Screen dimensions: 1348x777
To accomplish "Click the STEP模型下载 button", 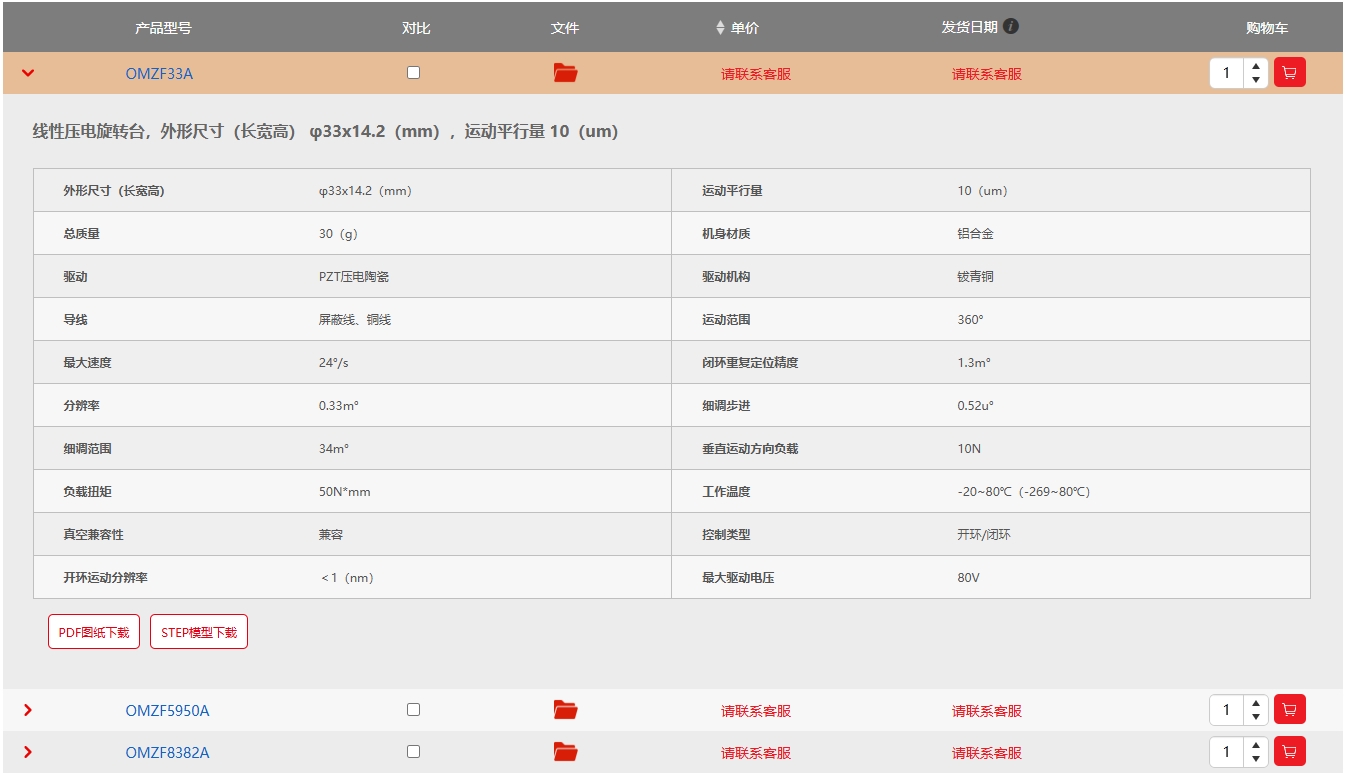I will pos(199,632).
